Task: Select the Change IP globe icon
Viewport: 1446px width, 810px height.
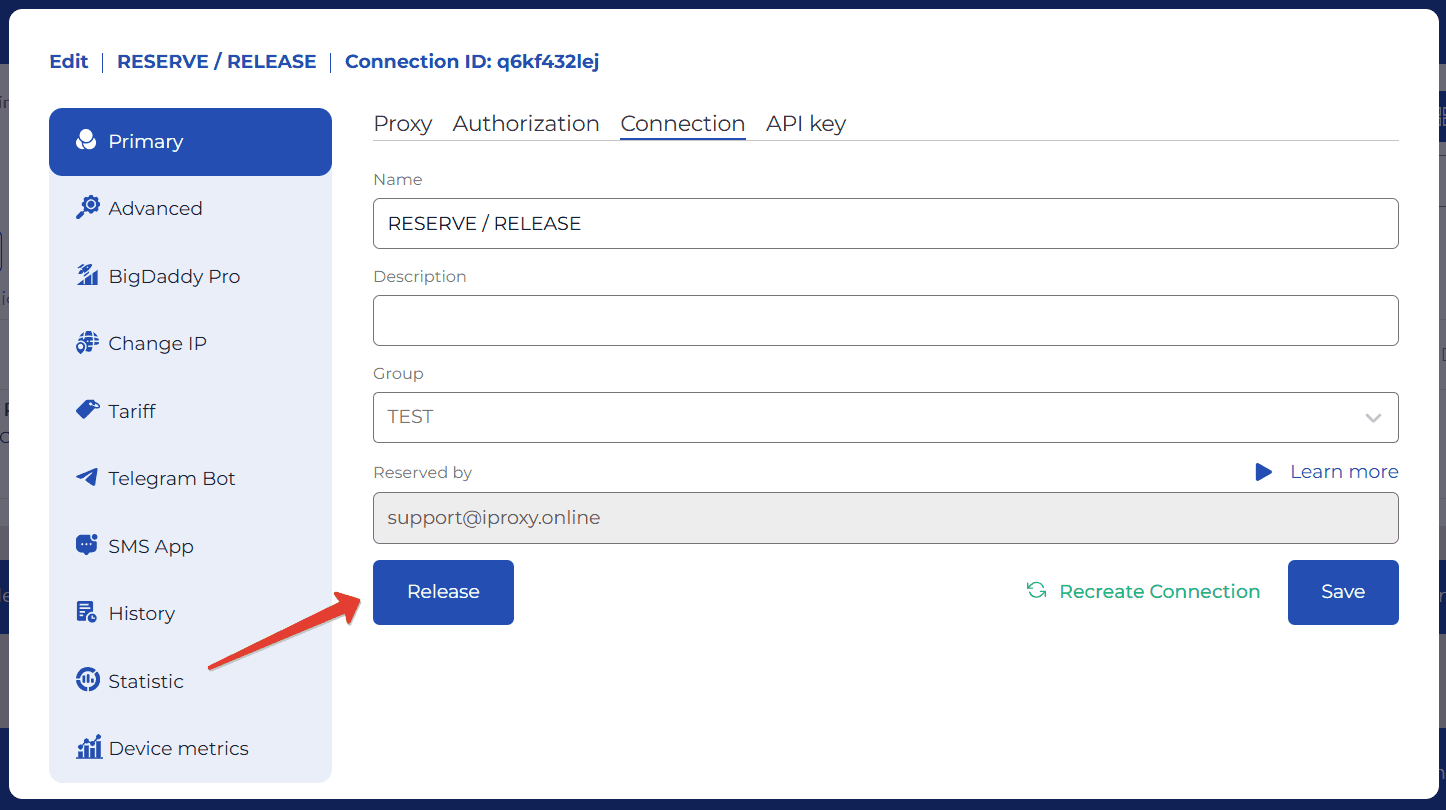Action: pyautogui.click(x=88, y=343)
